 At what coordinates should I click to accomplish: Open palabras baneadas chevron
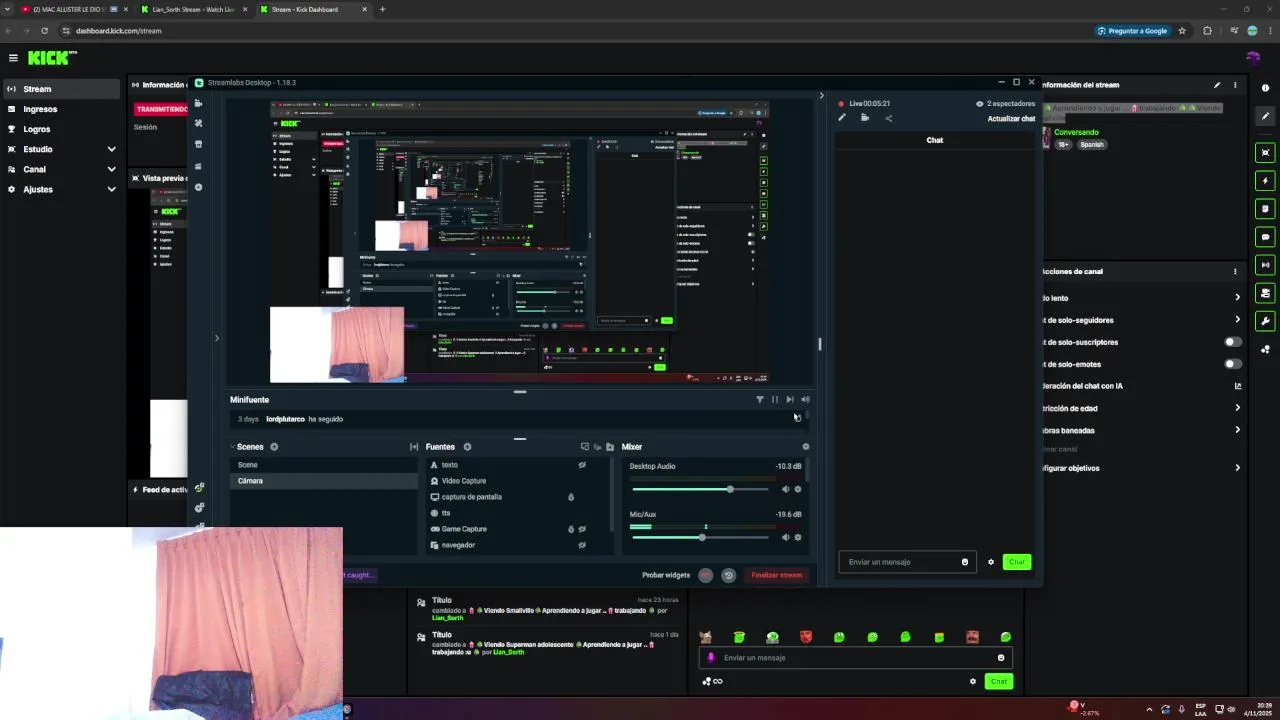[x=1237, y=430]
